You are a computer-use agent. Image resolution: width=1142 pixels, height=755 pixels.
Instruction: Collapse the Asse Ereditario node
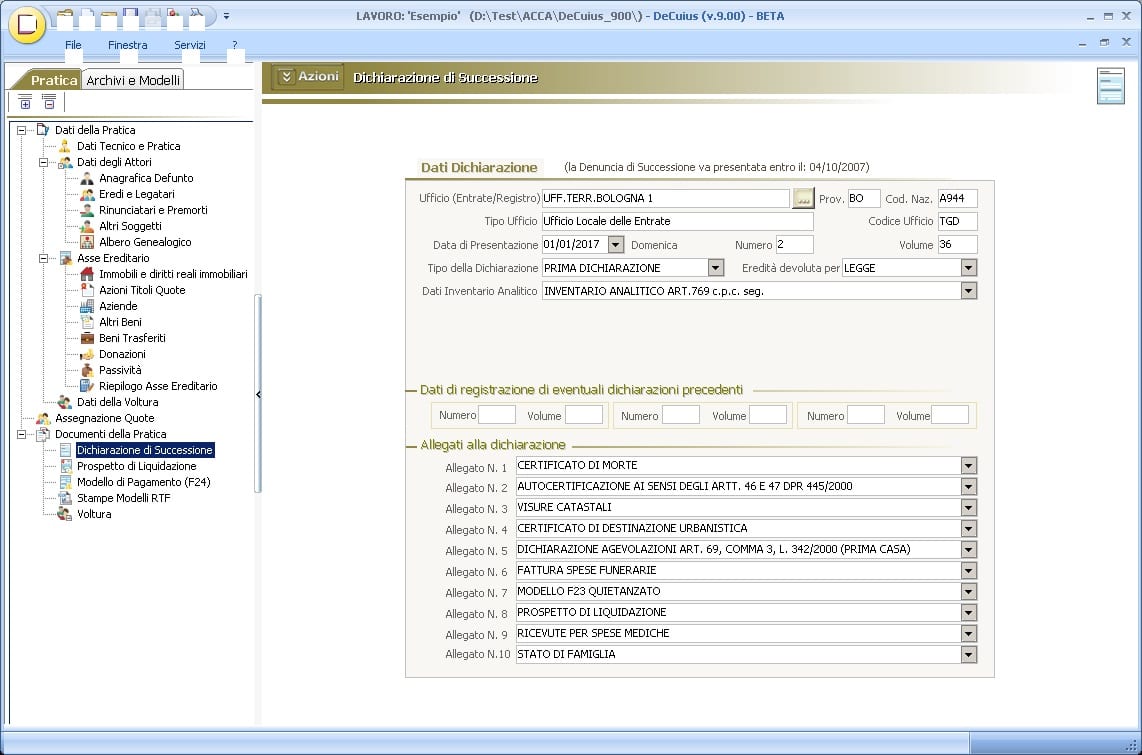[43, 258]
